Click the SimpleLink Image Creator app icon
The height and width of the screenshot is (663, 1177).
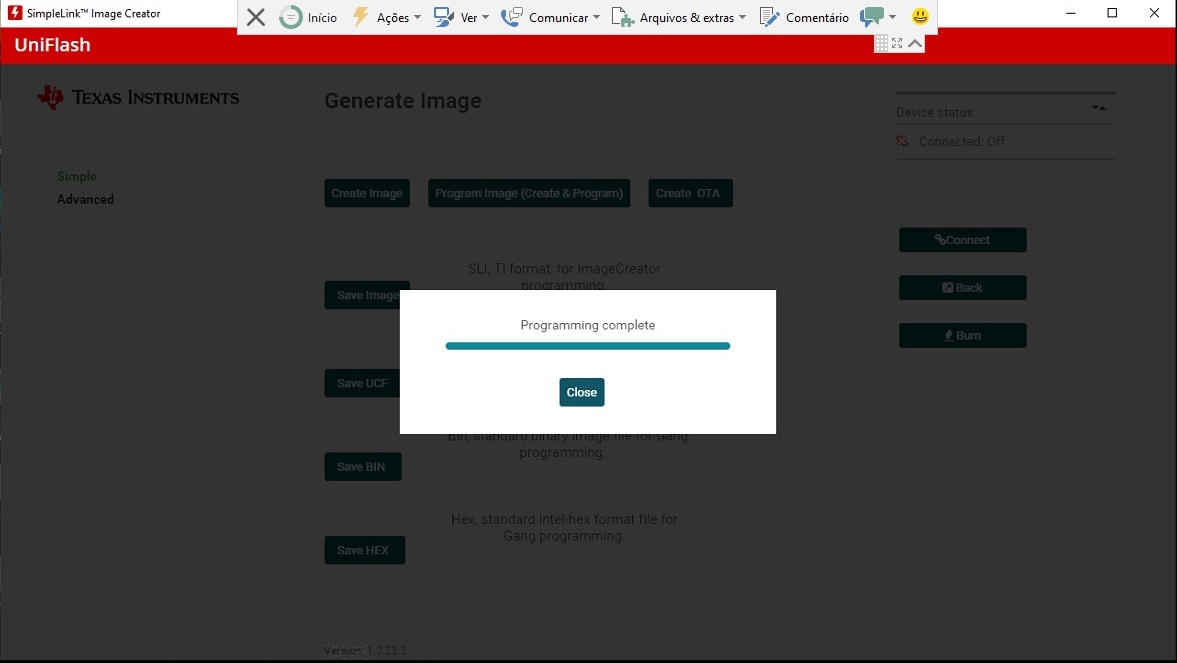[14, 13]
